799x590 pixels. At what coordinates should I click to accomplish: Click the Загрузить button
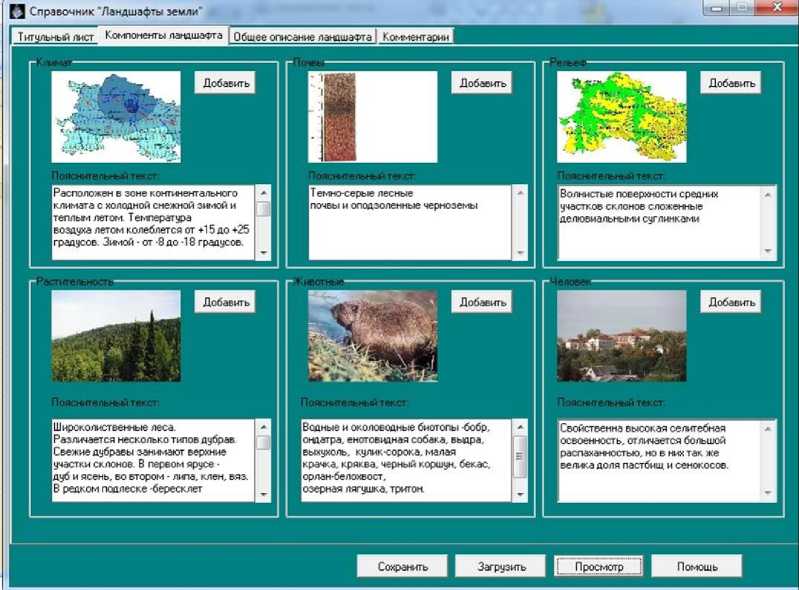500,566
